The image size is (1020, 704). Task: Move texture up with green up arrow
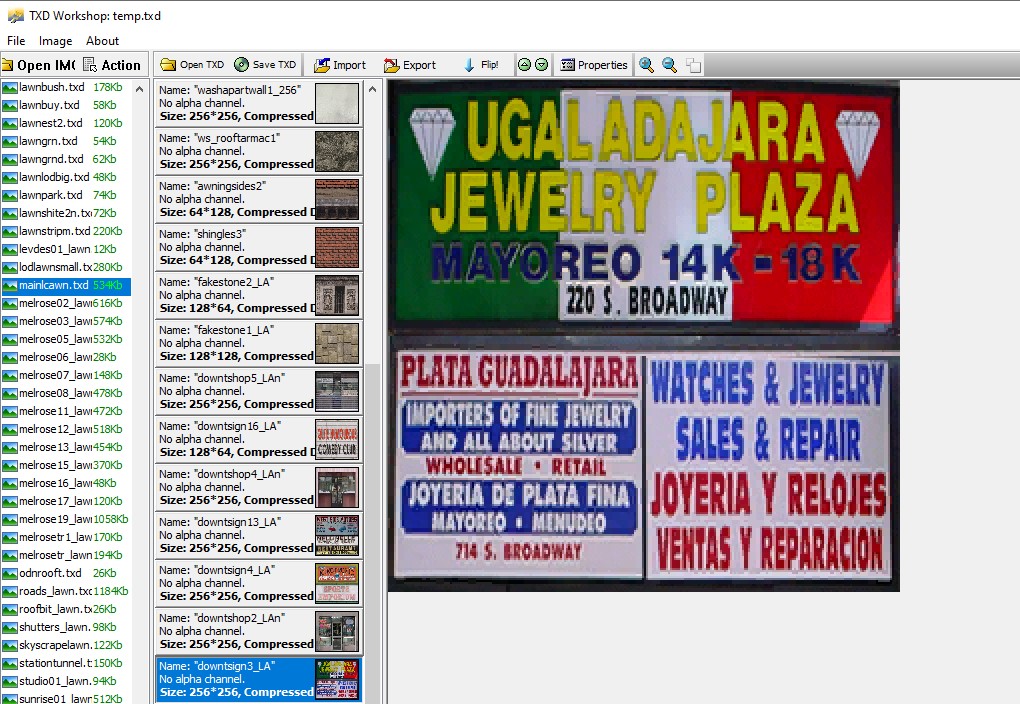(524, 64)
